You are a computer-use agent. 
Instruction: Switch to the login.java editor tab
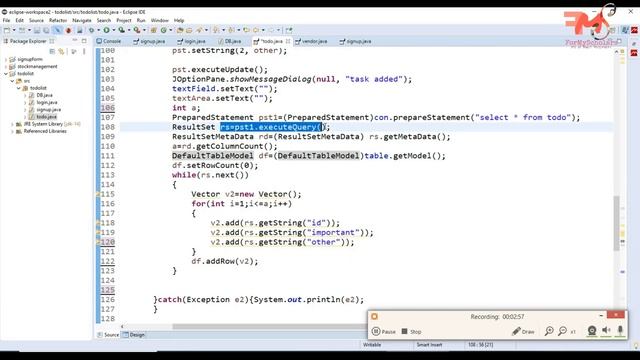192,41
